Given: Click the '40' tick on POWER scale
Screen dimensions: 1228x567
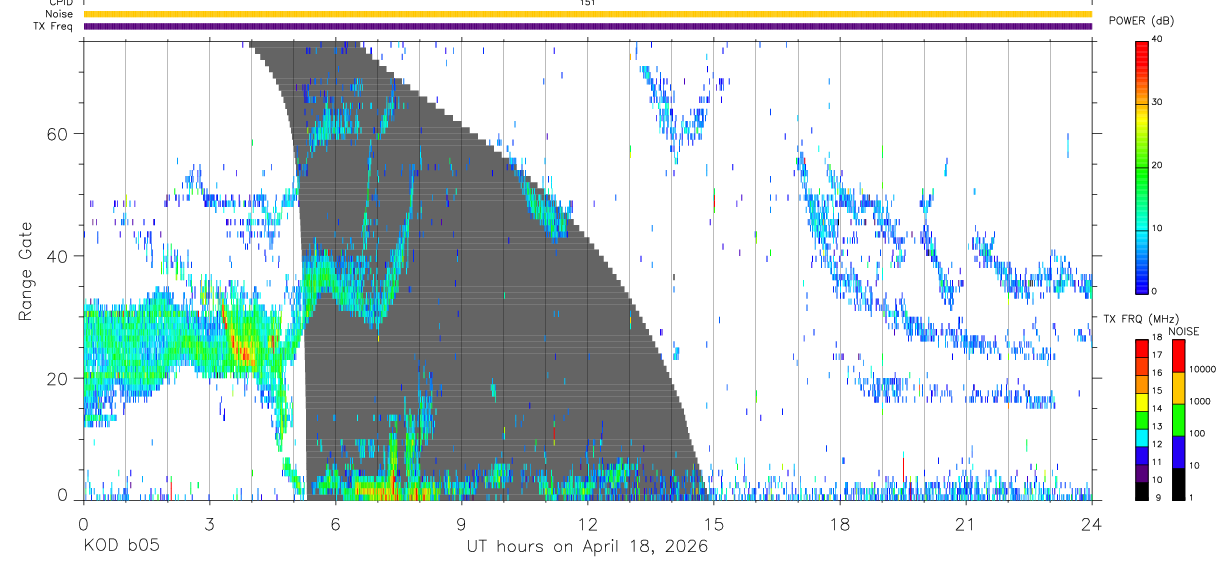Looking at the screenshot, I should pos(1158,40).
